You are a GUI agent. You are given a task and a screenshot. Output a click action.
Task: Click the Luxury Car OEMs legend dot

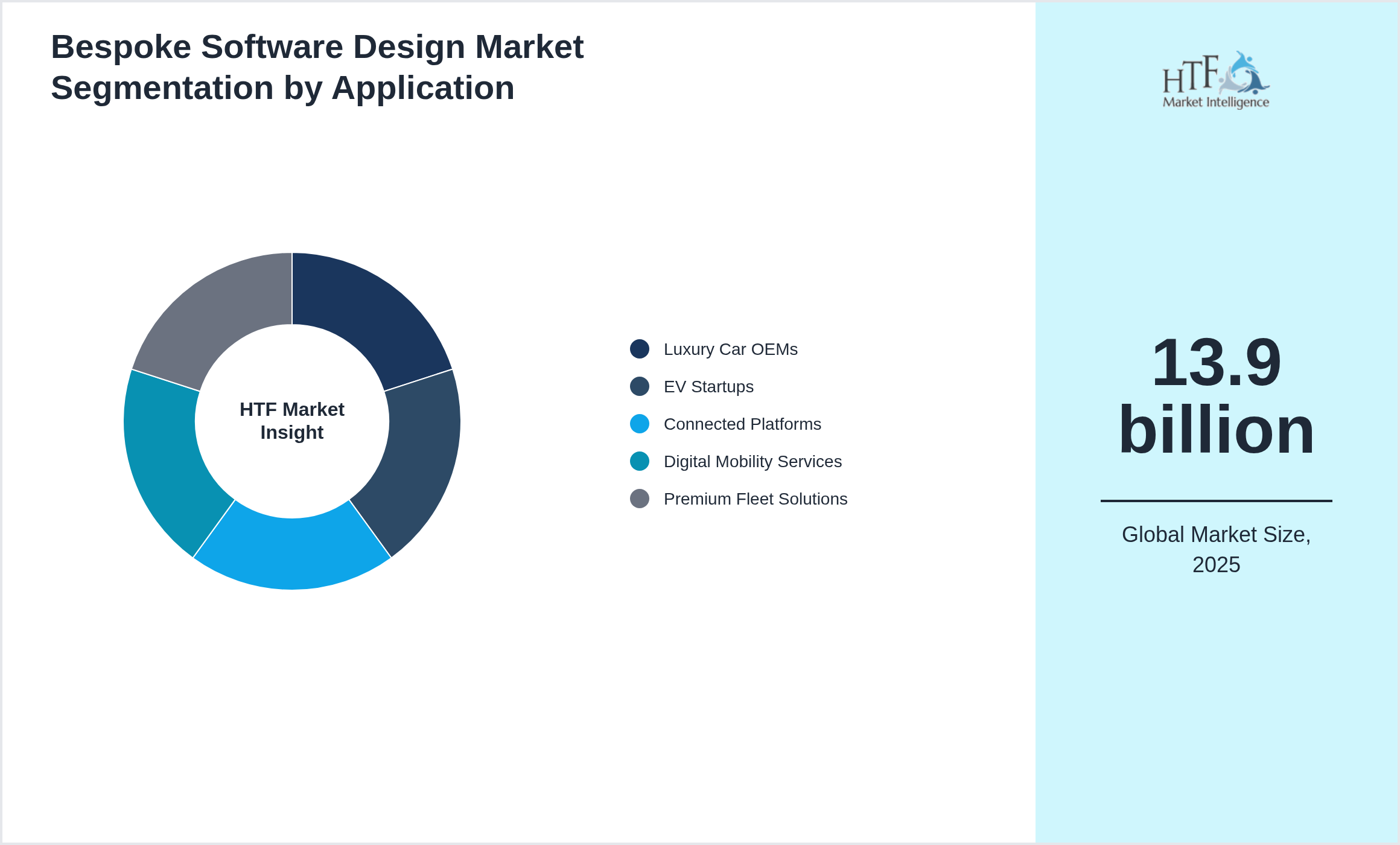pos(640,349)
